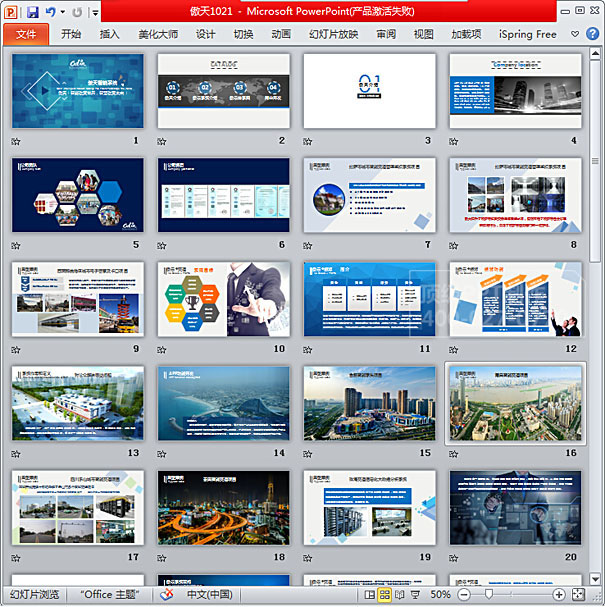Fit slide to window icon
This screenshot has width=605, height=607.
click(578, 595)
